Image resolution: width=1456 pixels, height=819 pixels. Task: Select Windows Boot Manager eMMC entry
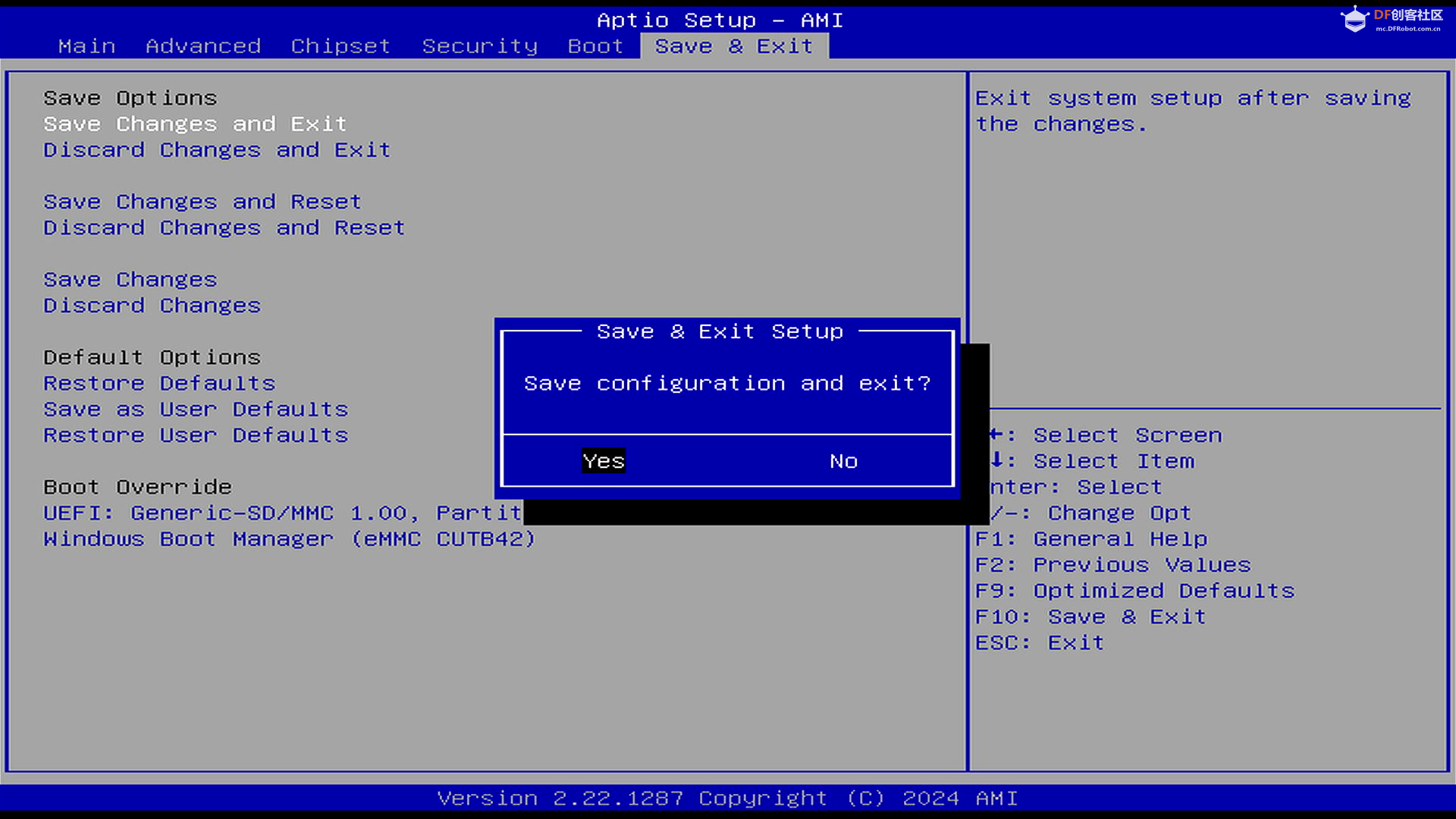point(289,539)
